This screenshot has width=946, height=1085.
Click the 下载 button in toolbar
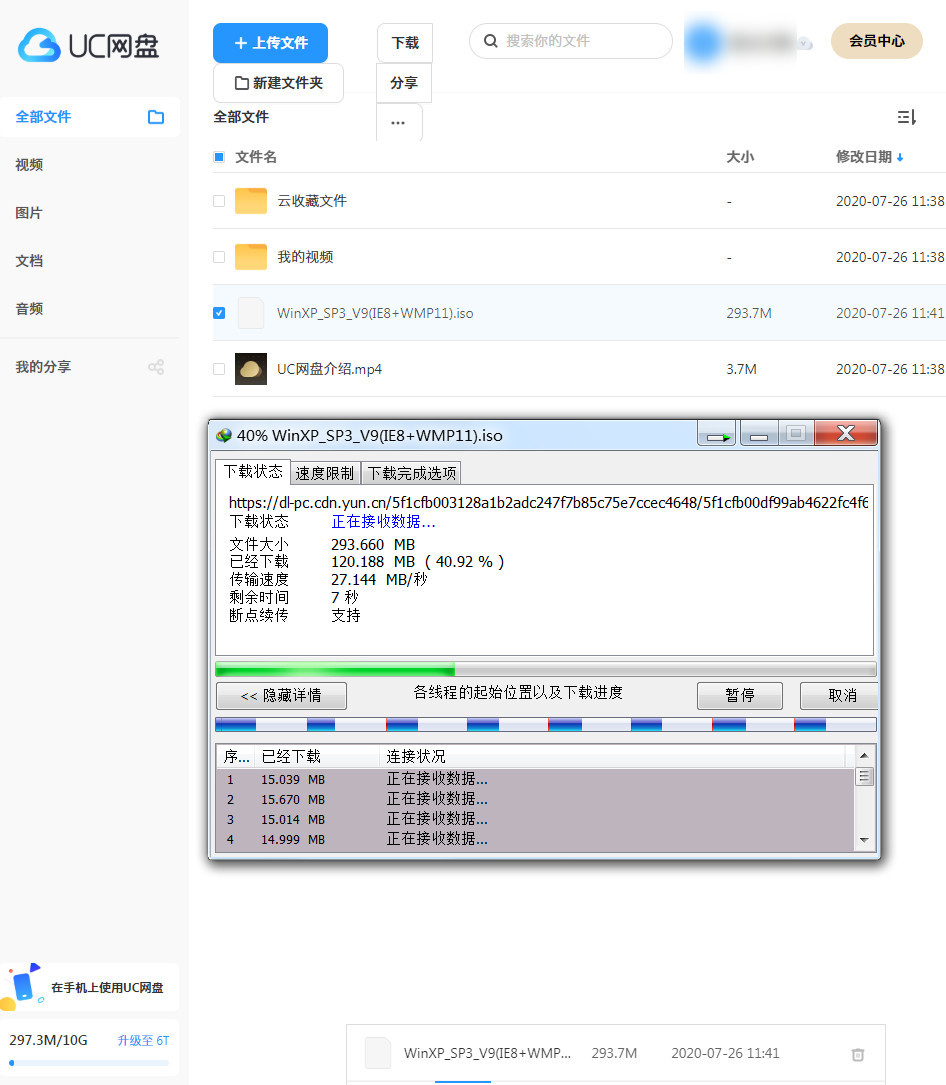(x=405, y=43)
